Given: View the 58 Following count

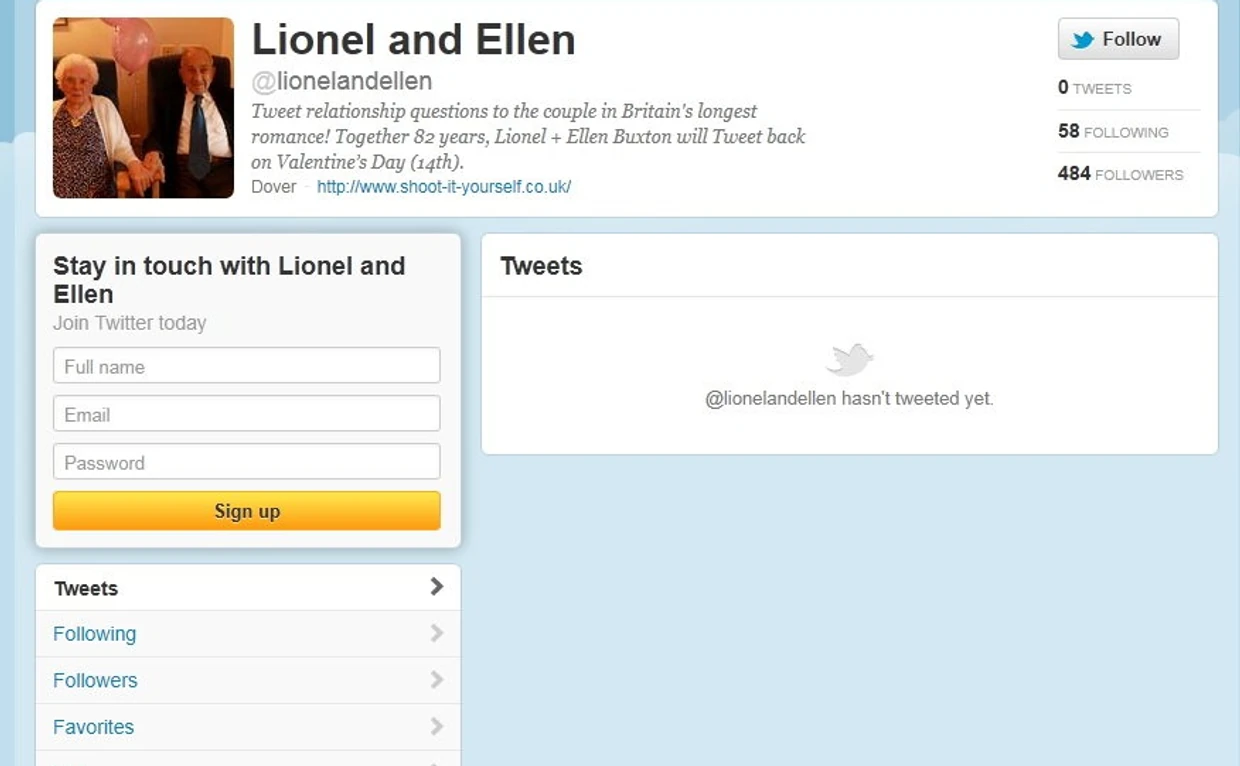Looking at the screenshot, I should point(1113,132).
